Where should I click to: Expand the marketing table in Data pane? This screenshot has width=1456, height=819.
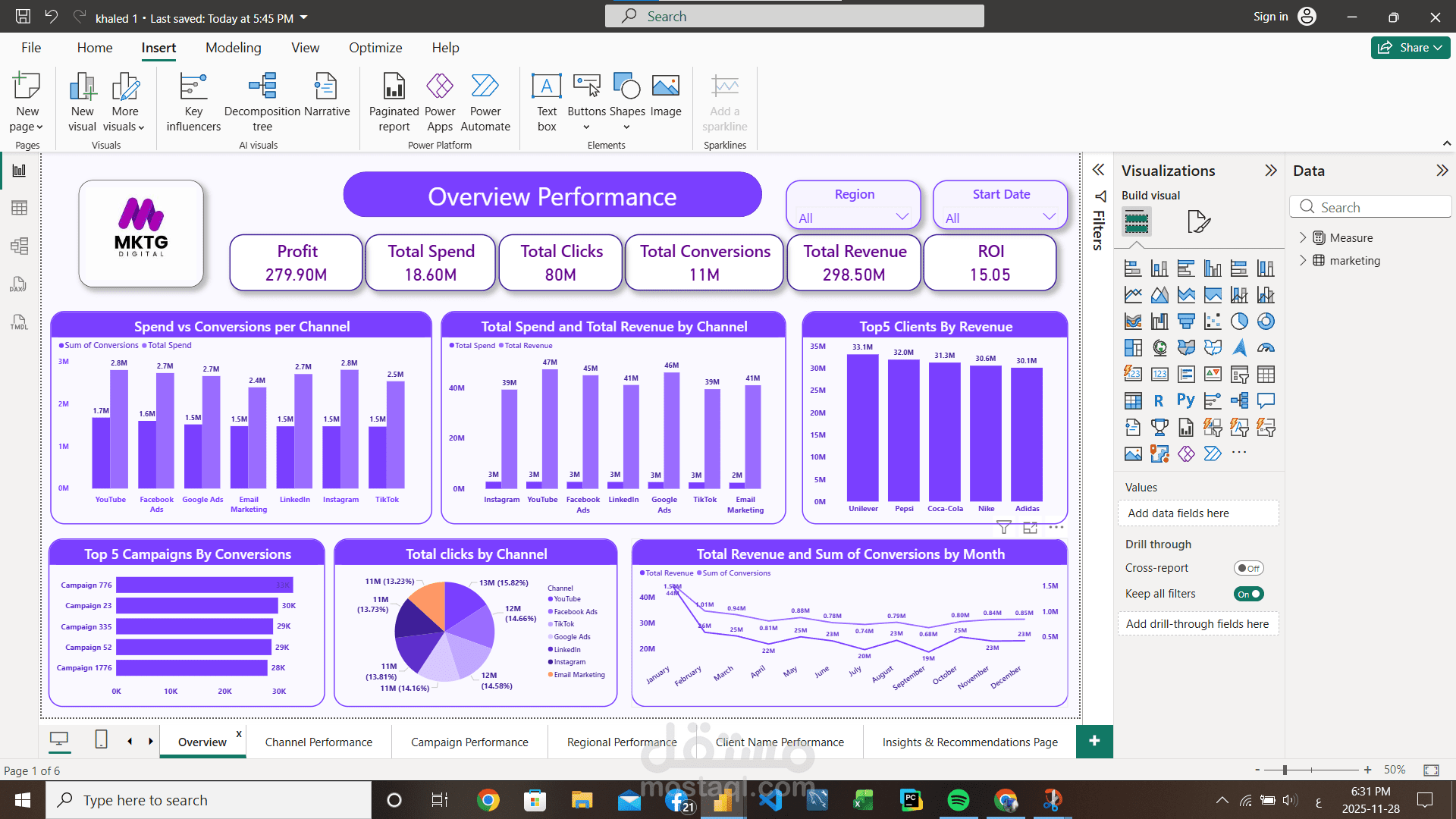(x=1304, y=260)
